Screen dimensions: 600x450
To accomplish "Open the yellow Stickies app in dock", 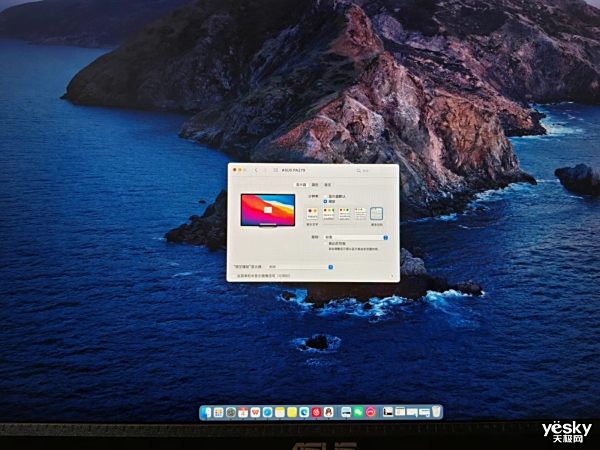I will coord(292,412).
